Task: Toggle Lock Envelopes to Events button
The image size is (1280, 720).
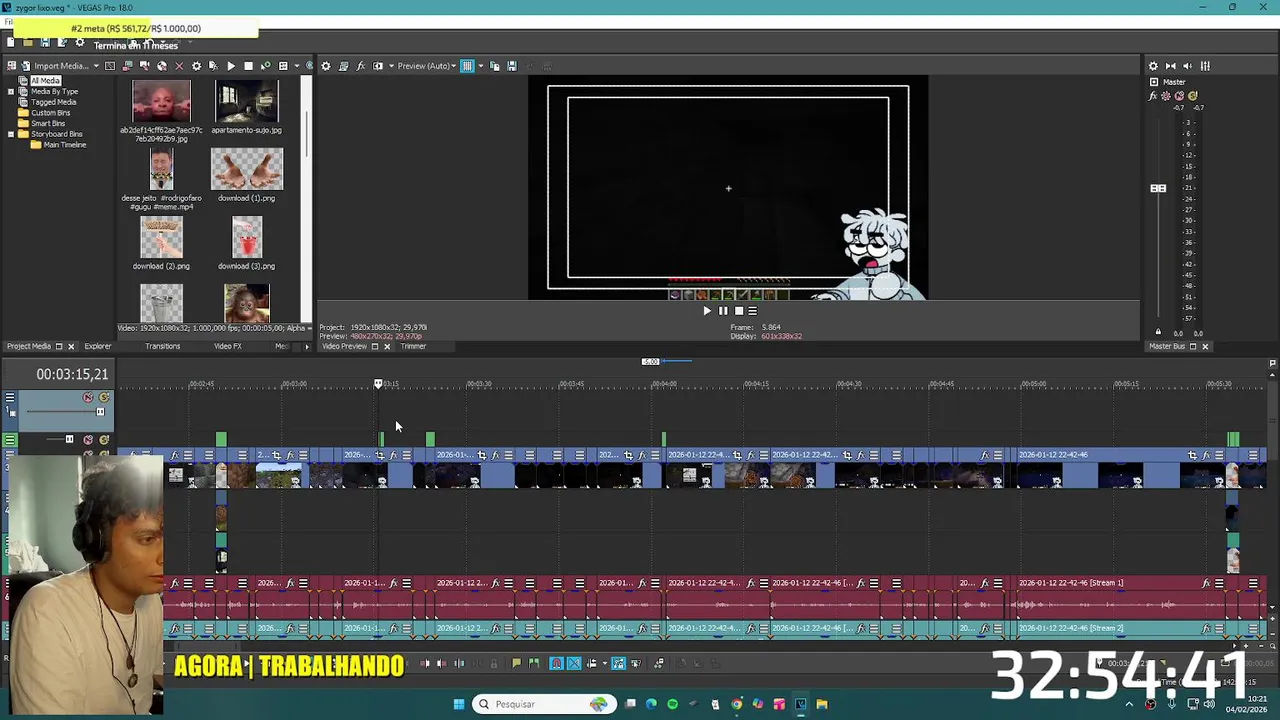Action: click(619, 663)
